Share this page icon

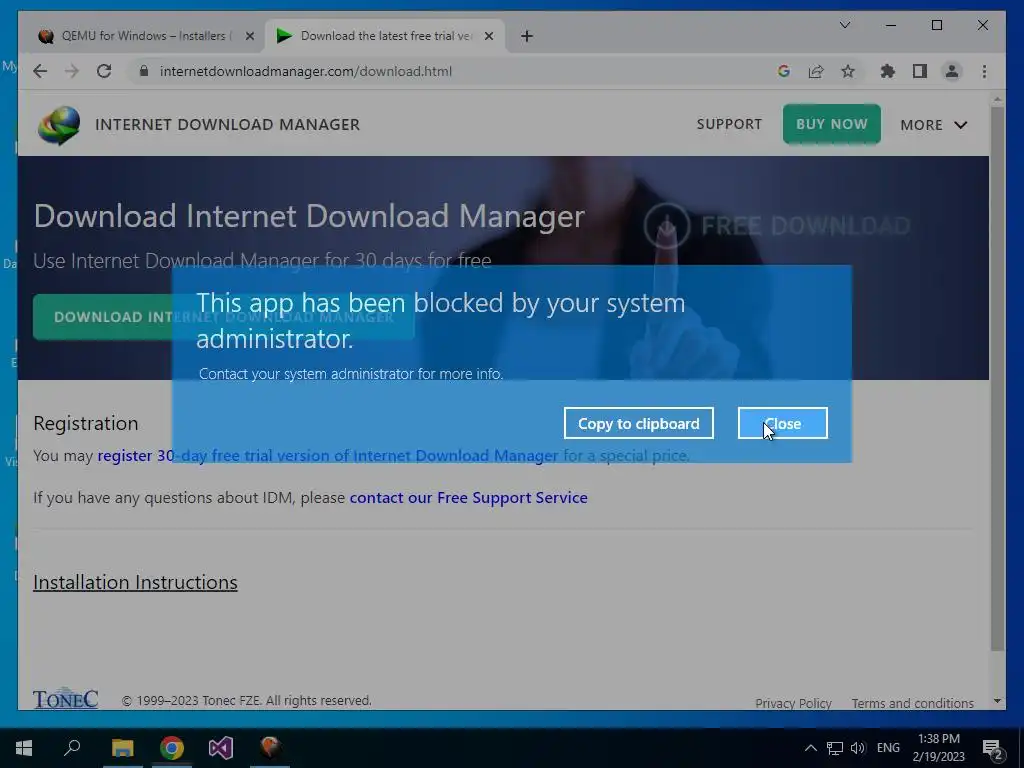[816, 71]
